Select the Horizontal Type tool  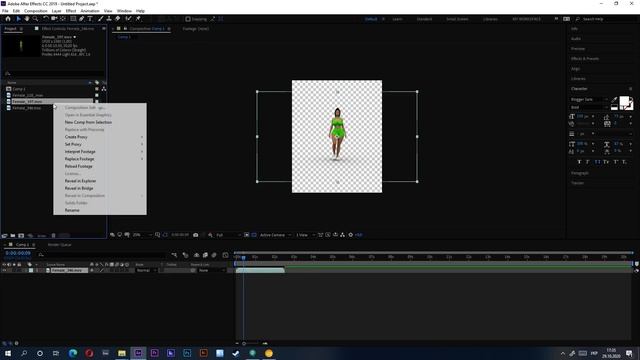tap(90, 19)
